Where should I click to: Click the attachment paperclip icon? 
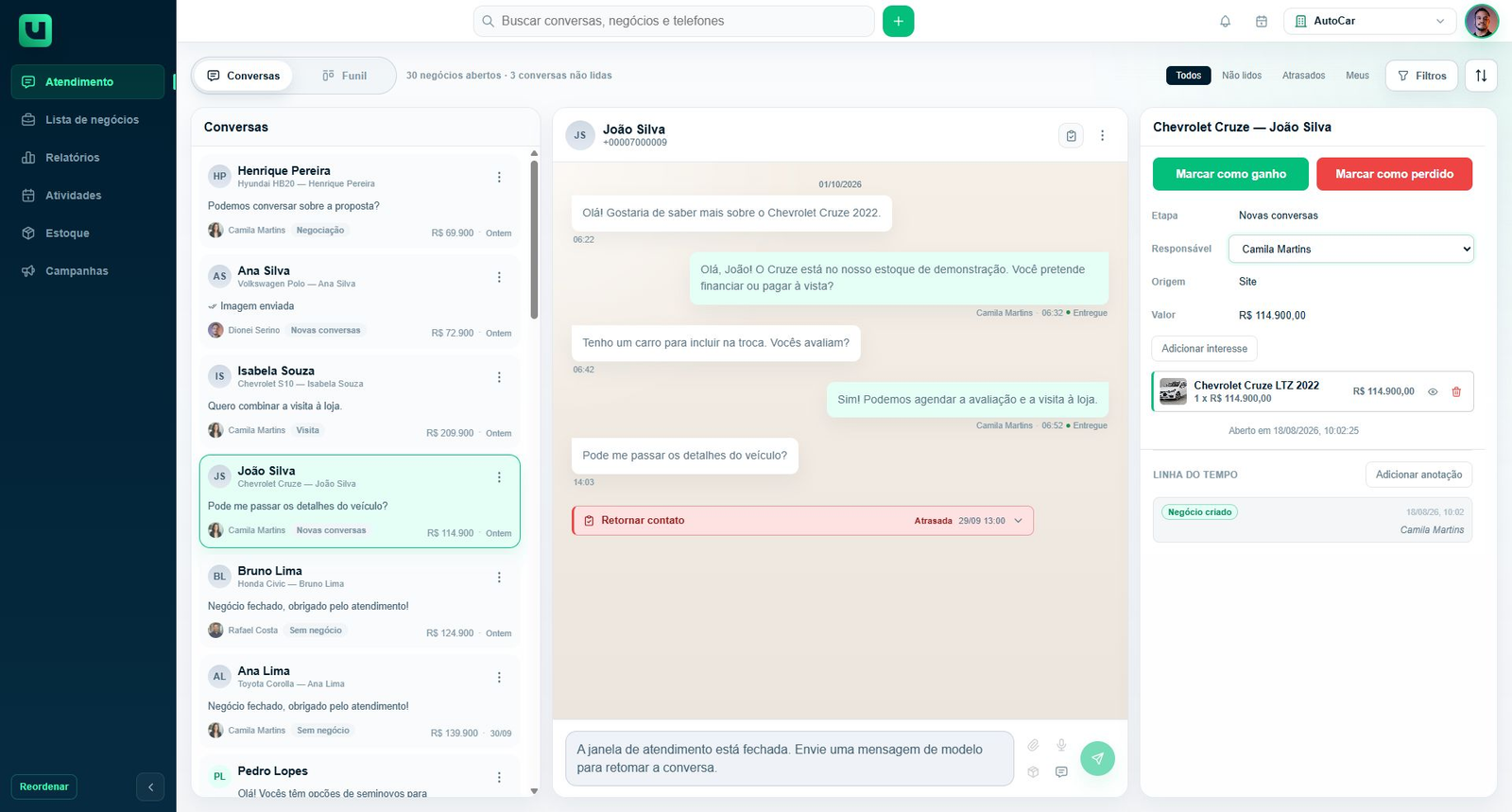(x=1033, y=745)
